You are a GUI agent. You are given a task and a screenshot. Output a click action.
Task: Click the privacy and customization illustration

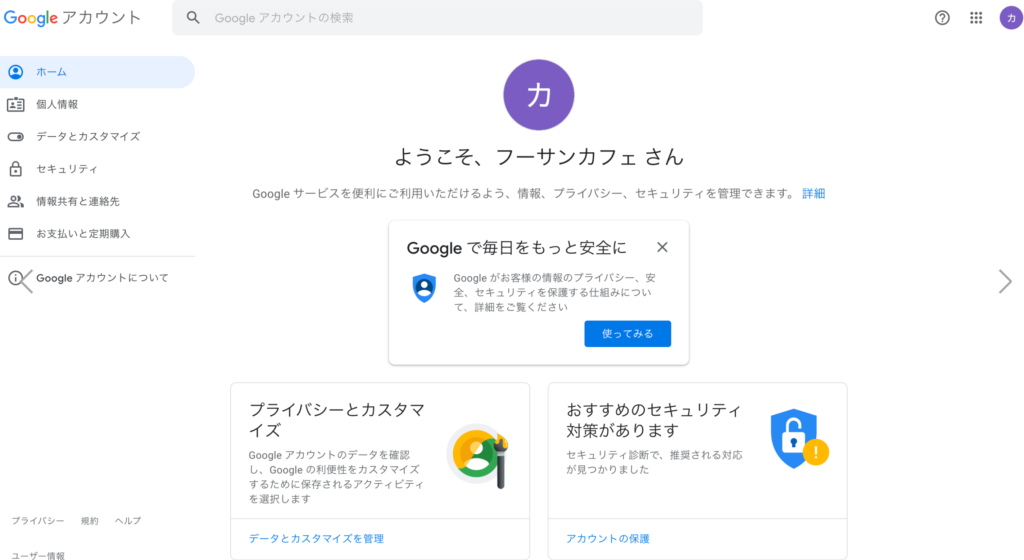[478, 456]
